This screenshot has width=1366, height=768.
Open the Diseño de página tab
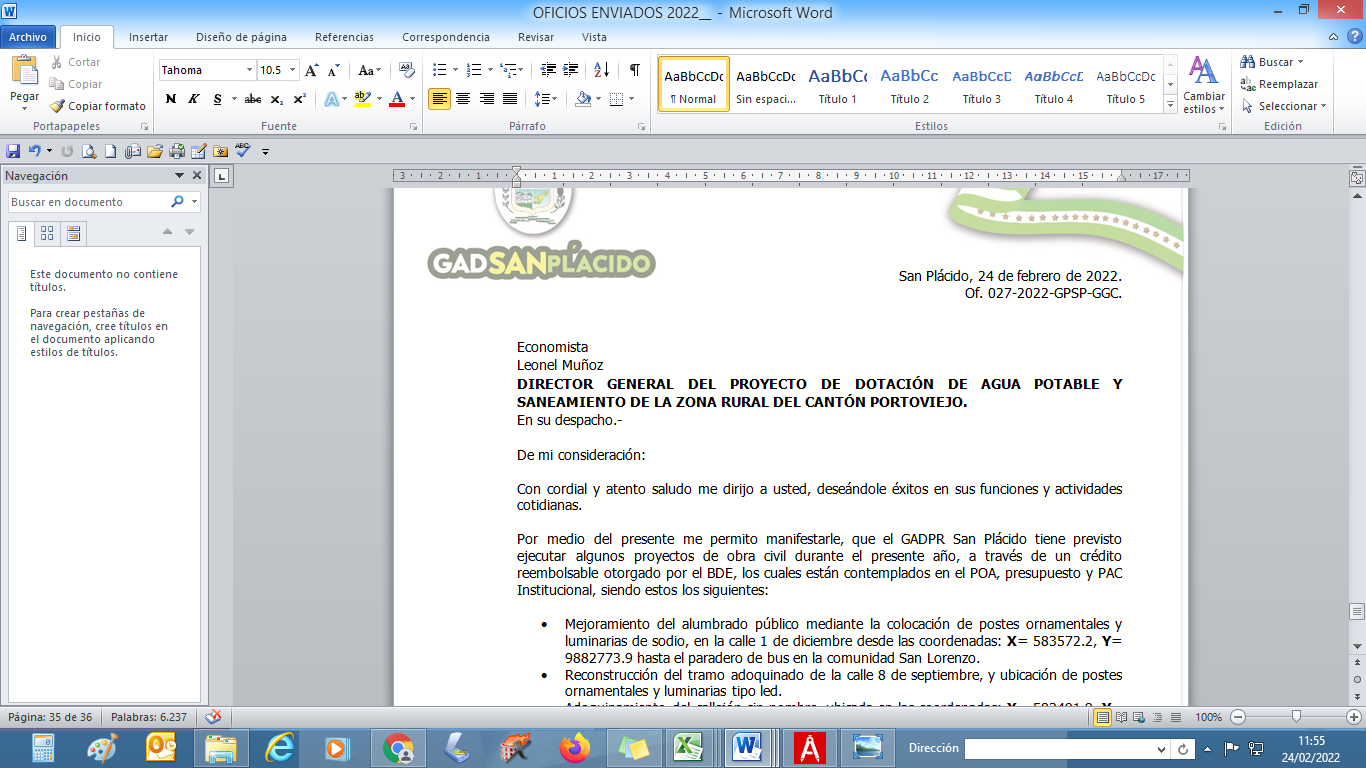coord(241,37)
